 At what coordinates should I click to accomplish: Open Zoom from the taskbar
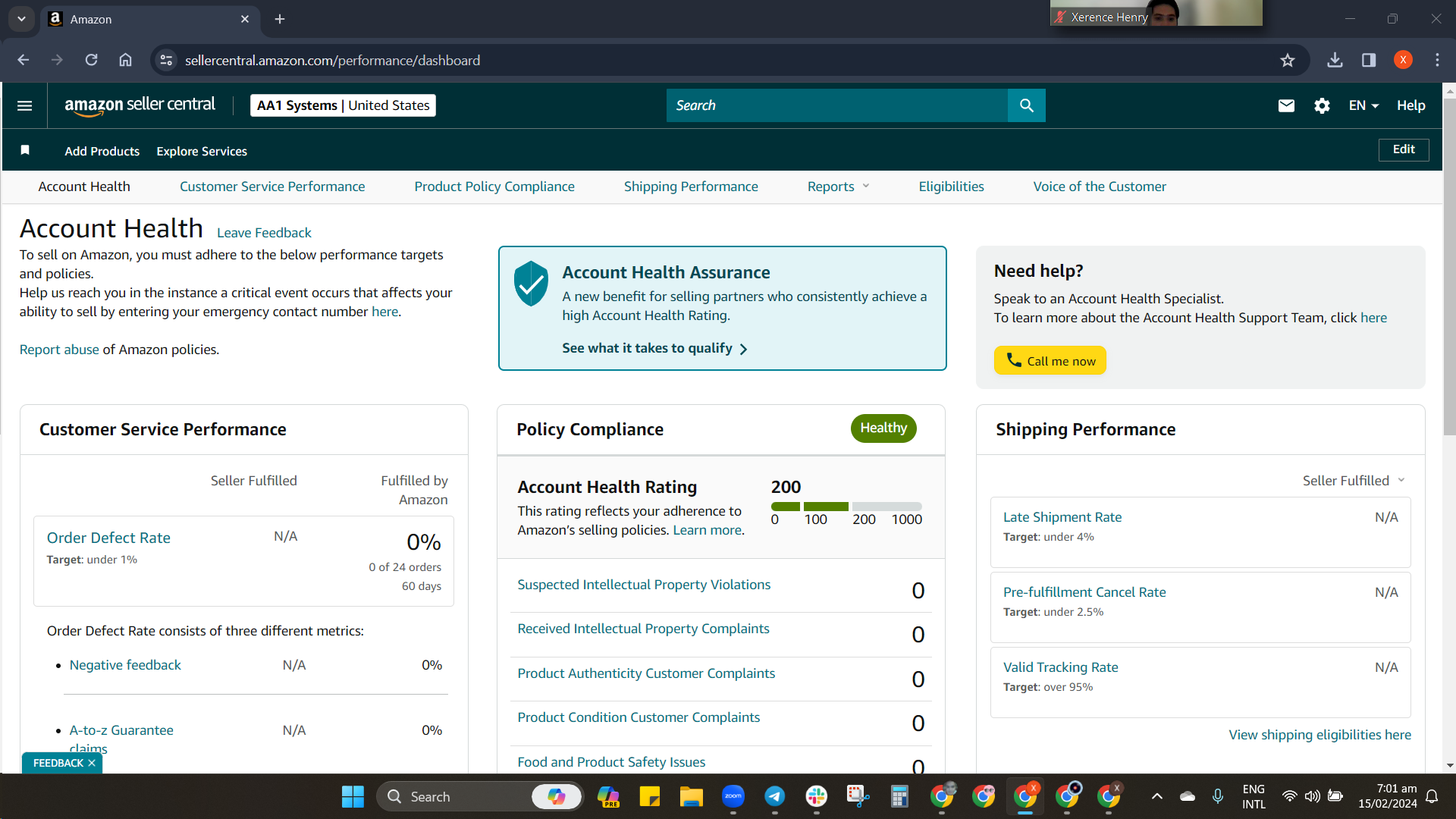733,796
